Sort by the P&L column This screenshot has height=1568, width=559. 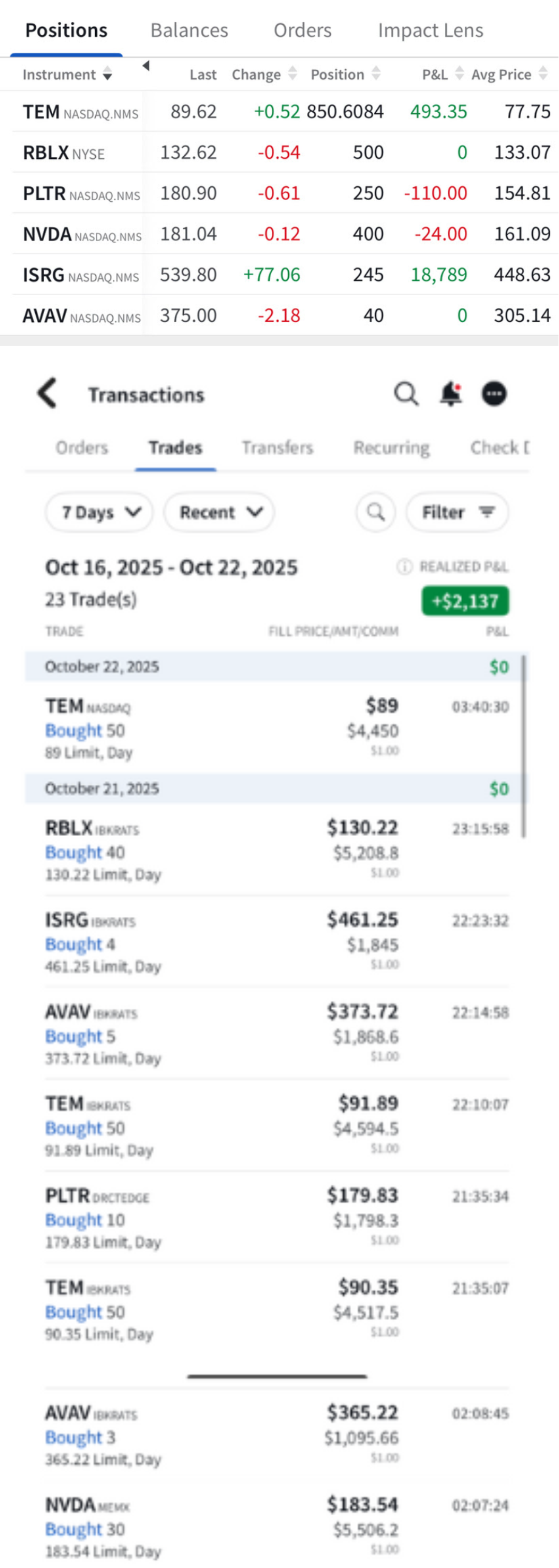click(459, 74)
